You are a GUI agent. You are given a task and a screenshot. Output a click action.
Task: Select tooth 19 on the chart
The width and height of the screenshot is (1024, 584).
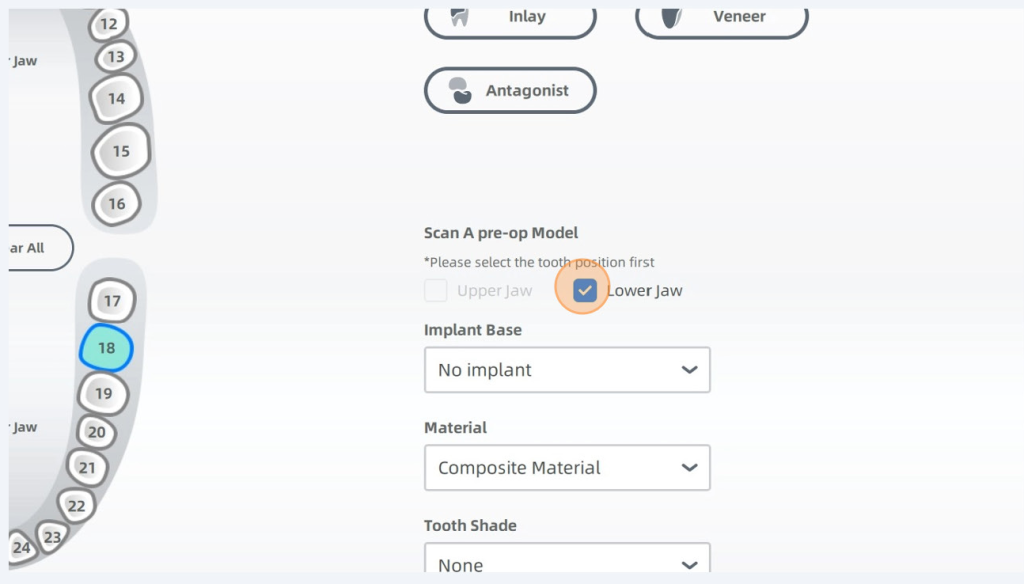(104, 393)
